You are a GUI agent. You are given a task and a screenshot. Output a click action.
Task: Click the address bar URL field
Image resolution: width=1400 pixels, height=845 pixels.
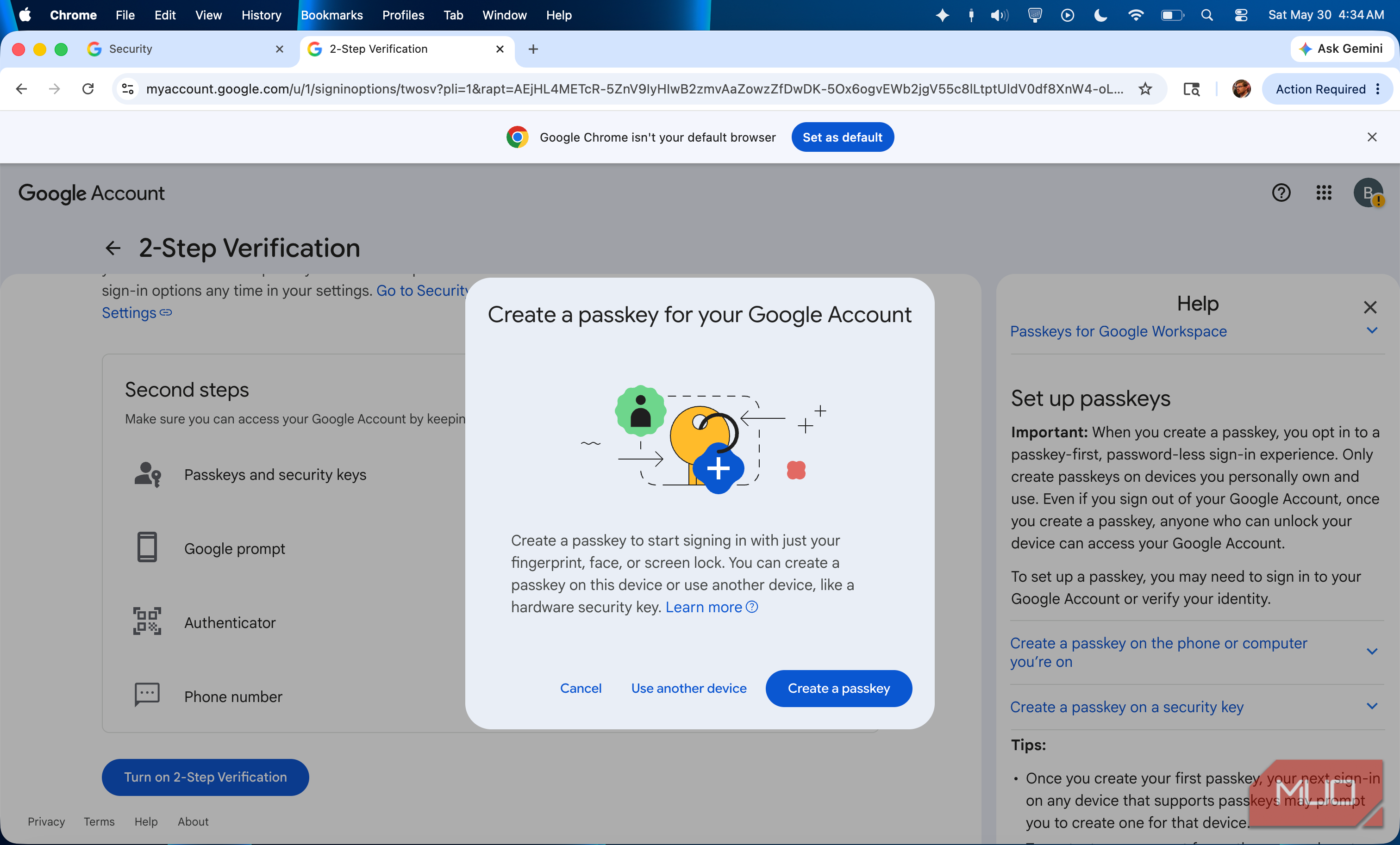click(x=634, y=88)
